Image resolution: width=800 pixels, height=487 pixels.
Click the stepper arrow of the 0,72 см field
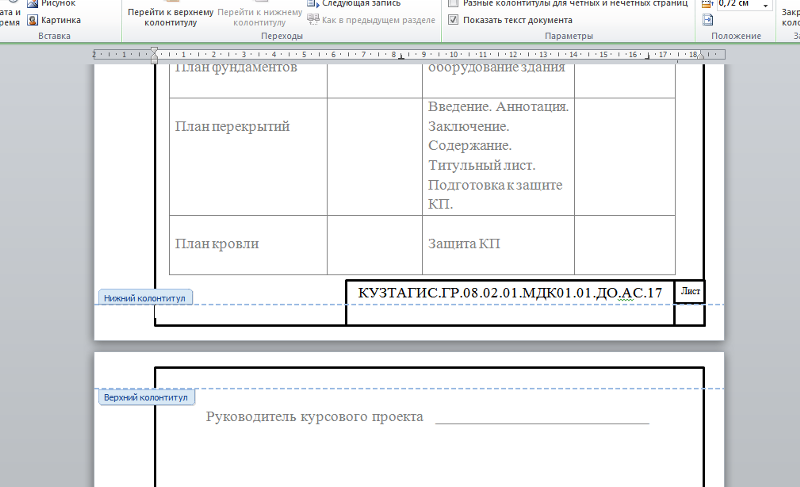[766, 4]
